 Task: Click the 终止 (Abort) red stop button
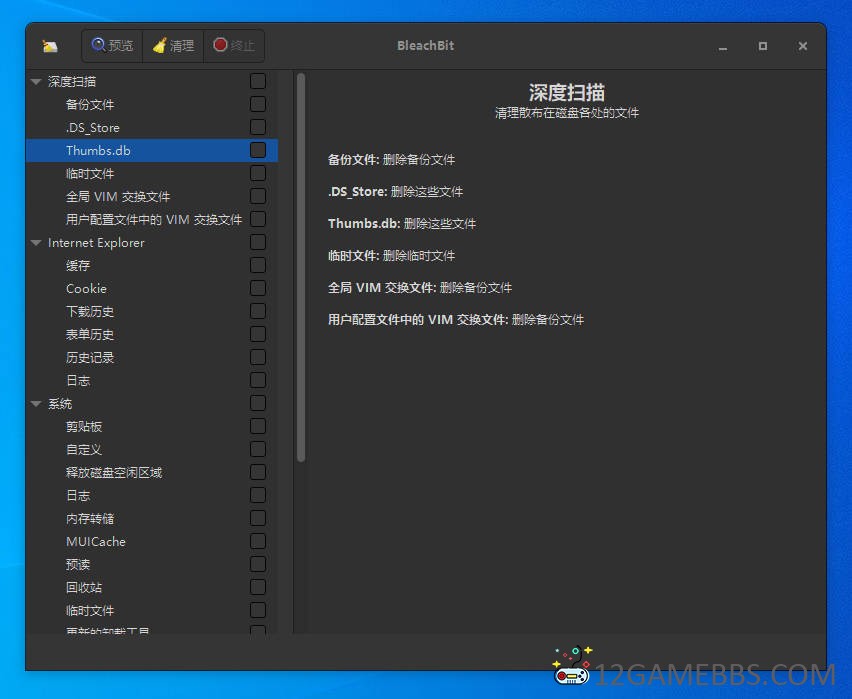pyautogui.click(x=234, y=46)
